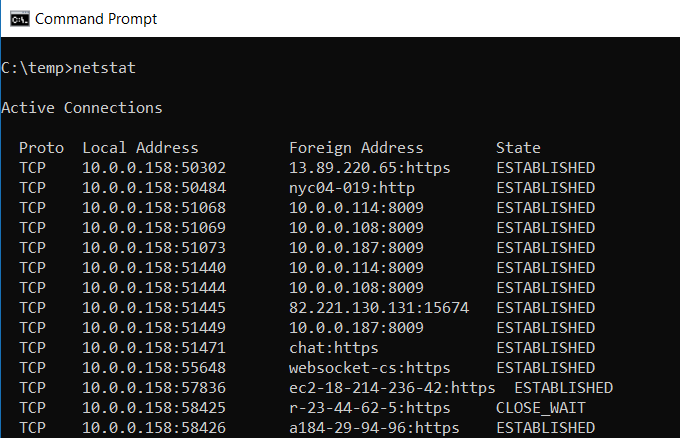Click the a184-29-94-96:https foreign address

[374, 428]
